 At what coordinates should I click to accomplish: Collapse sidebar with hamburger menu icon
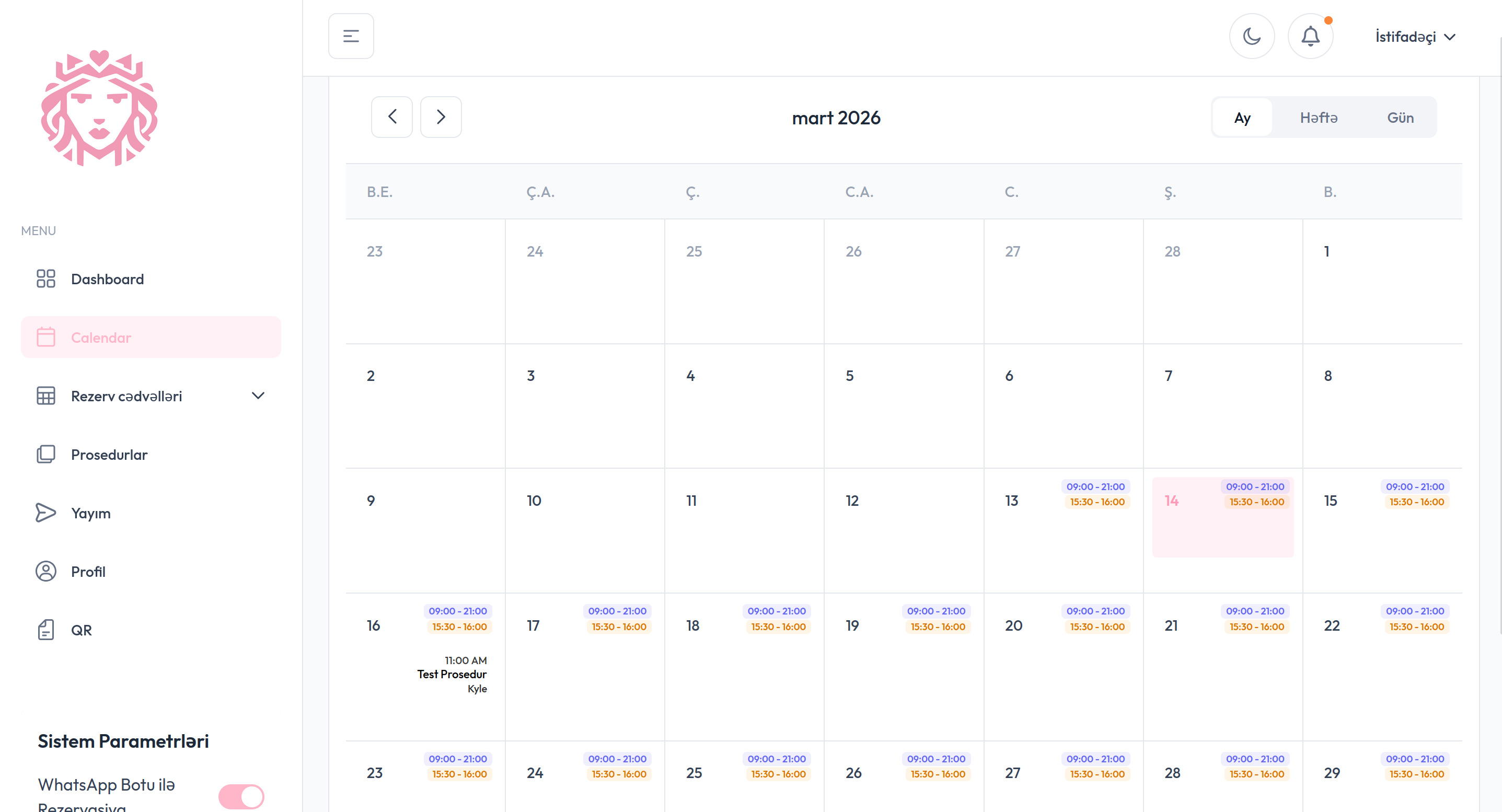tap(351, 36)
